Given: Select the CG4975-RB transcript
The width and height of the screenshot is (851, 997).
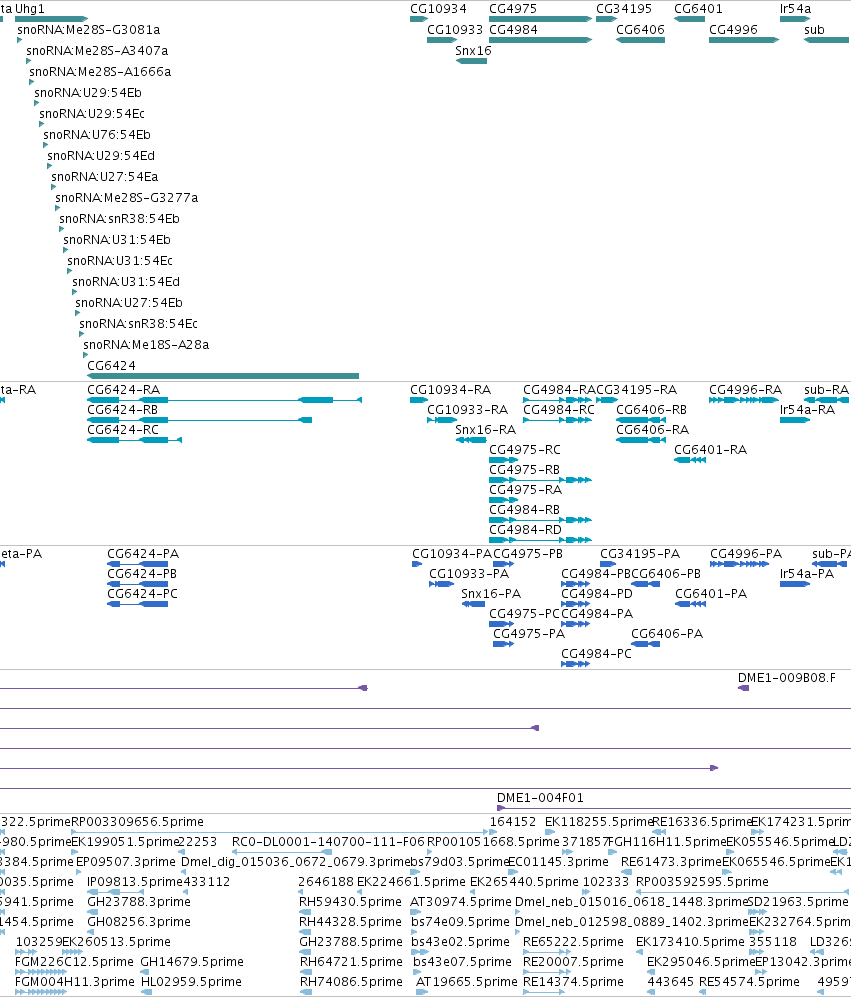Looking at the screenshot, I should click(540, 480).
